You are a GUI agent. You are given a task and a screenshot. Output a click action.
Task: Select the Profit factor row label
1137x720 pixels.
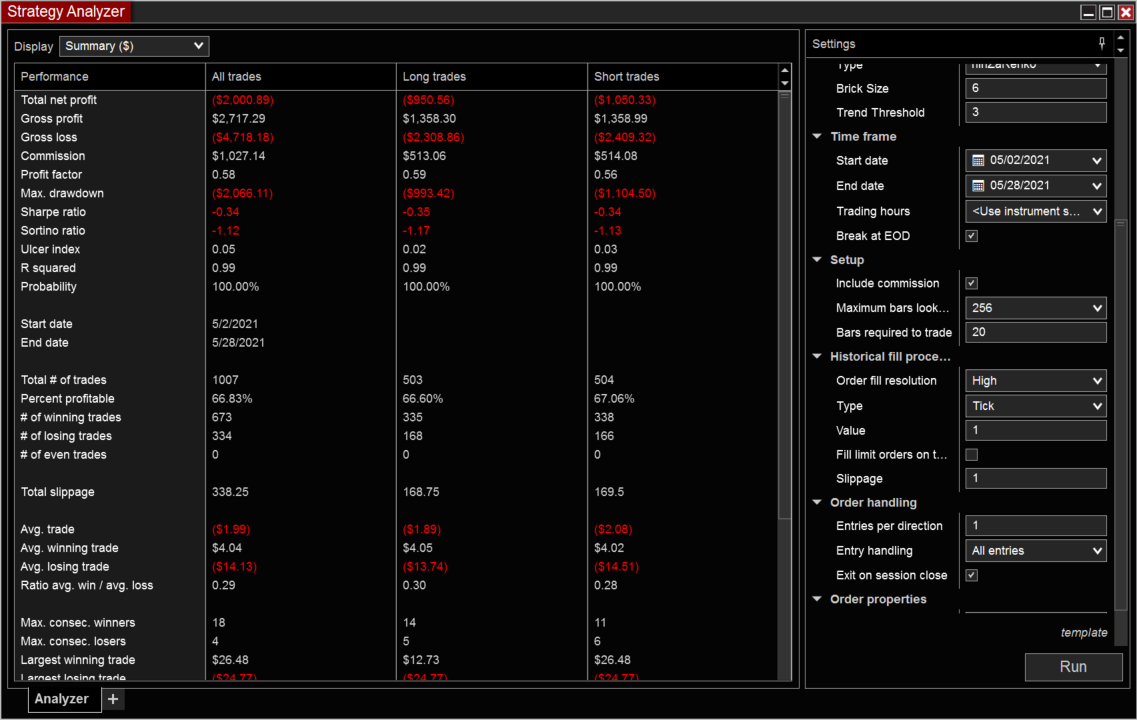coord(51,175)
